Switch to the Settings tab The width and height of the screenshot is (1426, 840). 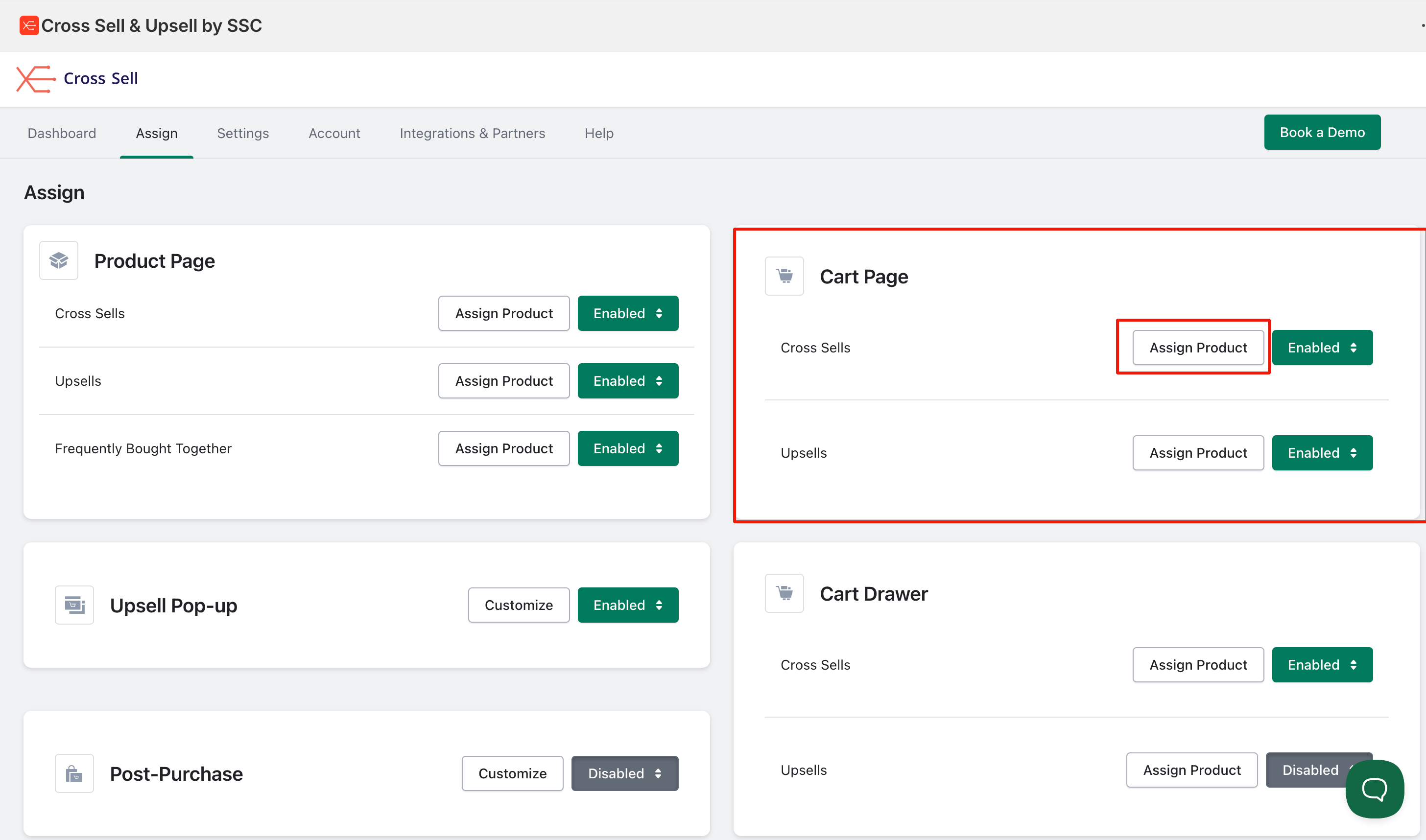pos(243,134)
